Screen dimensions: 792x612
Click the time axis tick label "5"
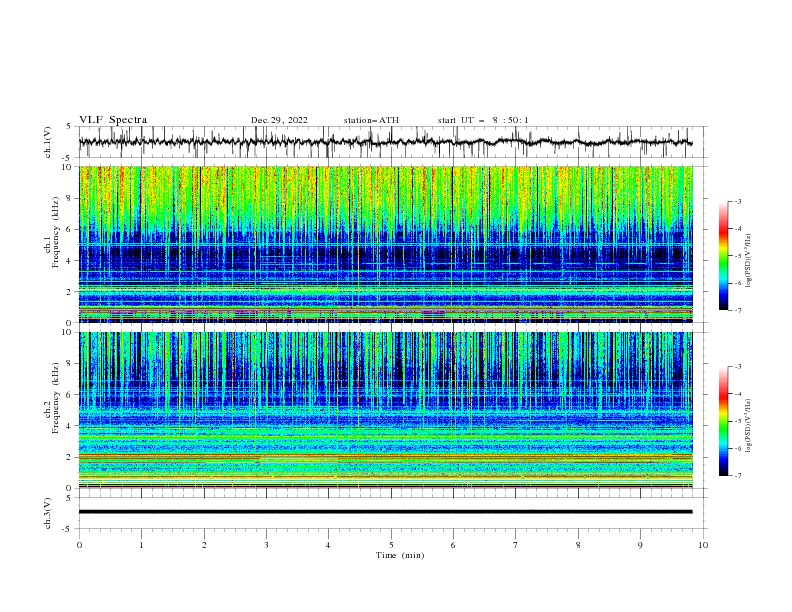[x=391, y=545]
